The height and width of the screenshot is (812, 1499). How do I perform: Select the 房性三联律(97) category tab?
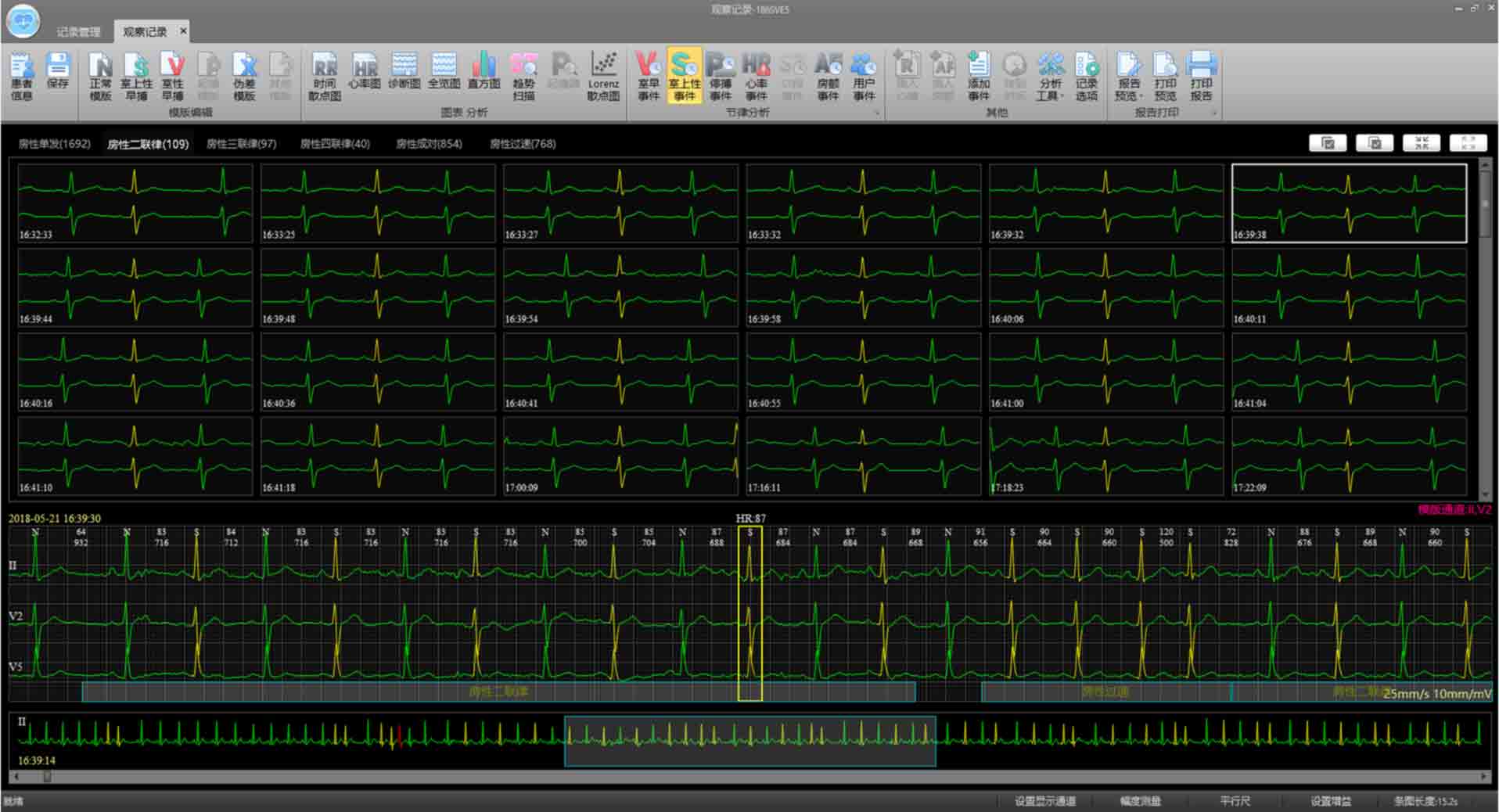[242, 144]
